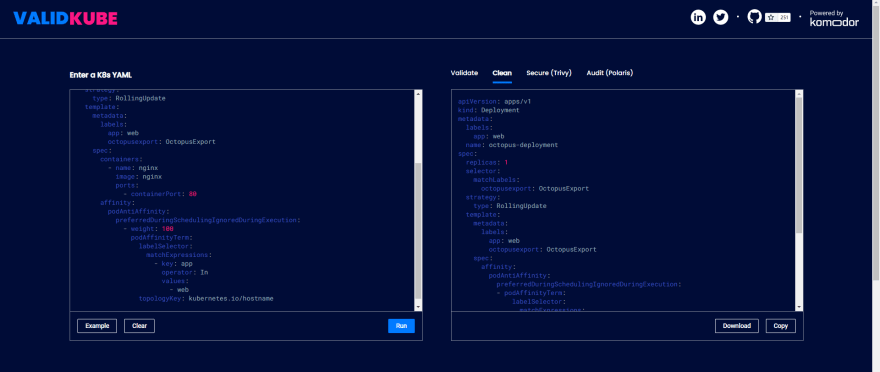Click 'containers:' line in input editor

(120, 159)
